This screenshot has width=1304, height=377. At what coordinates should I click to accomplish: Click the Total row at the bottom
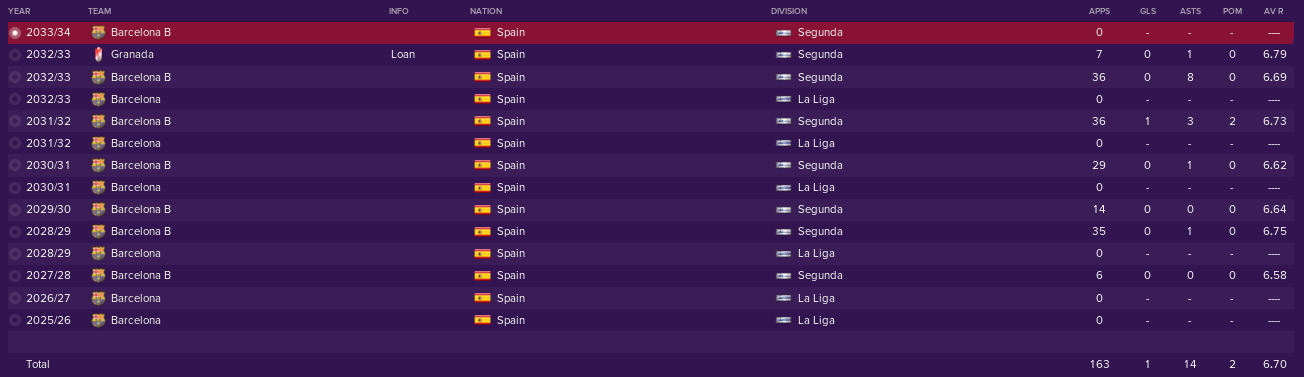pos(652,364)
